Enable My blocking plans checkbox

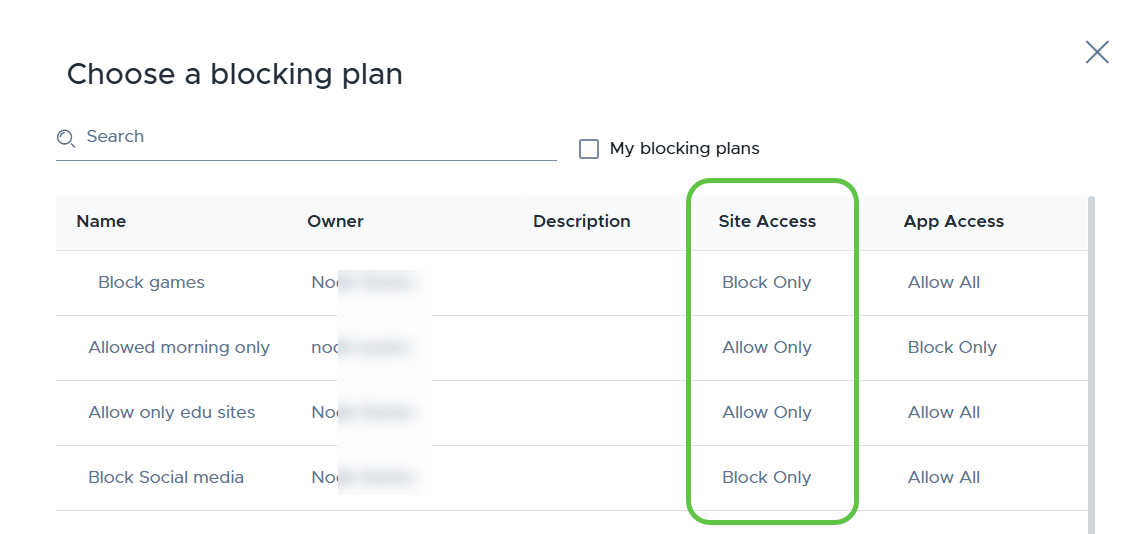click(588, 149)
